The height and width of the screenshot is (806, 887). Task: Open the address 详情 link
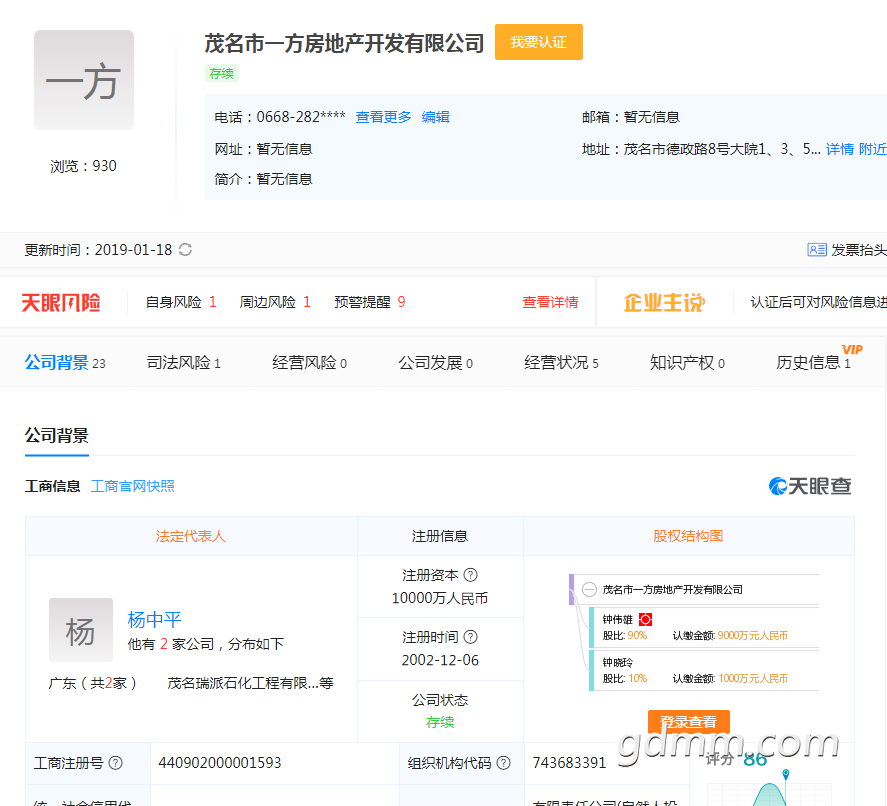pyautogui.click(x=839, y=149)
